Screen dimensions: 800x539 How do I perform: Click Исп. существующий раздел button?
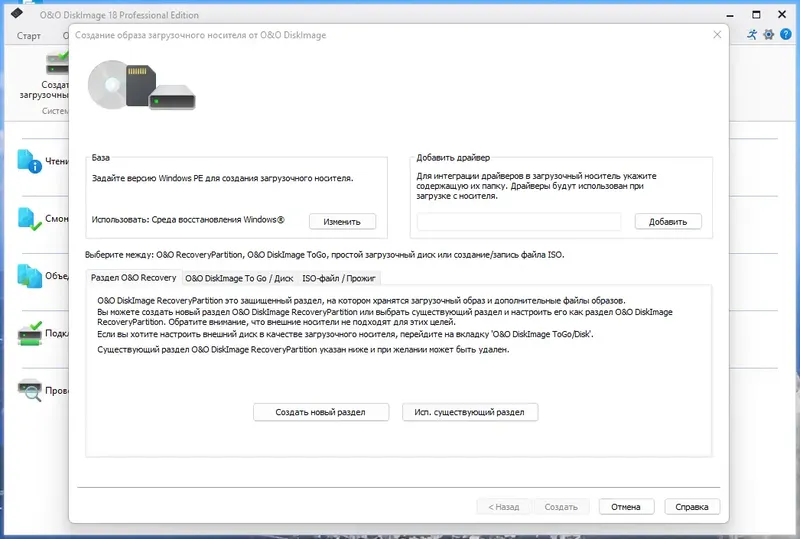tap(470, 412)
